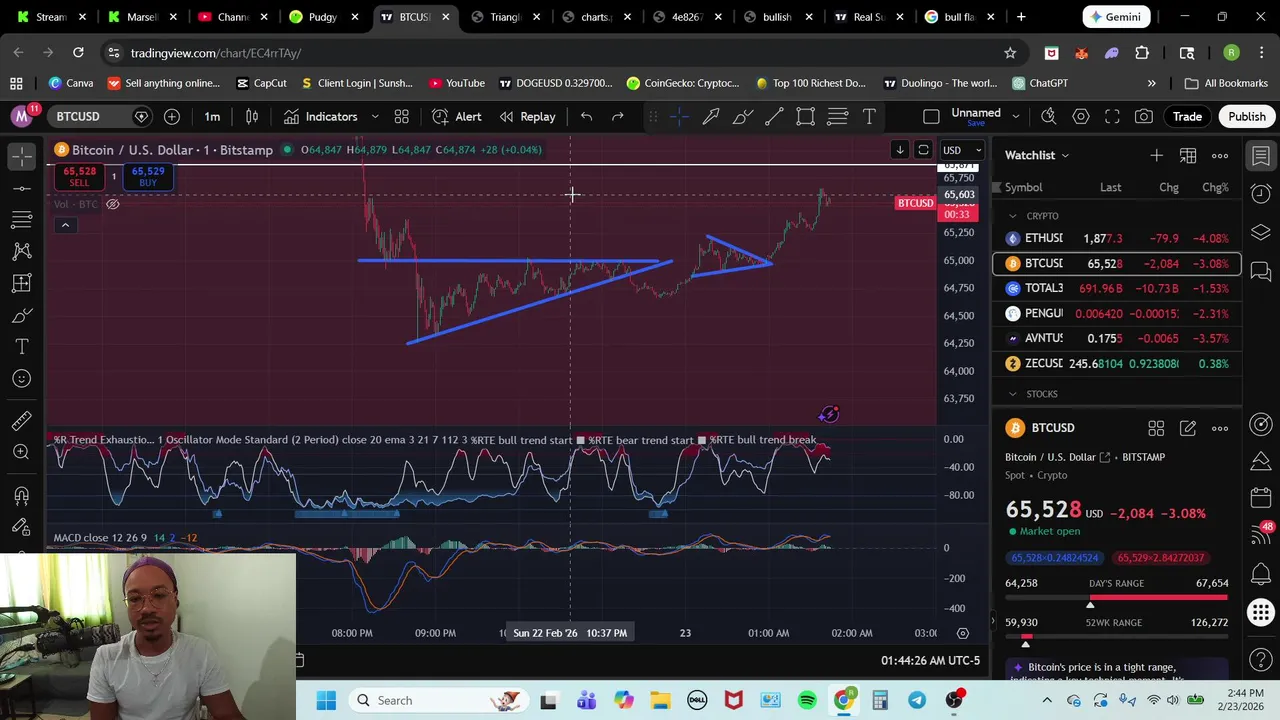Open the Indicators favorites dropdown arrow
The image size is (1280, 720).
pyautogui.click(x=375, y=117)
